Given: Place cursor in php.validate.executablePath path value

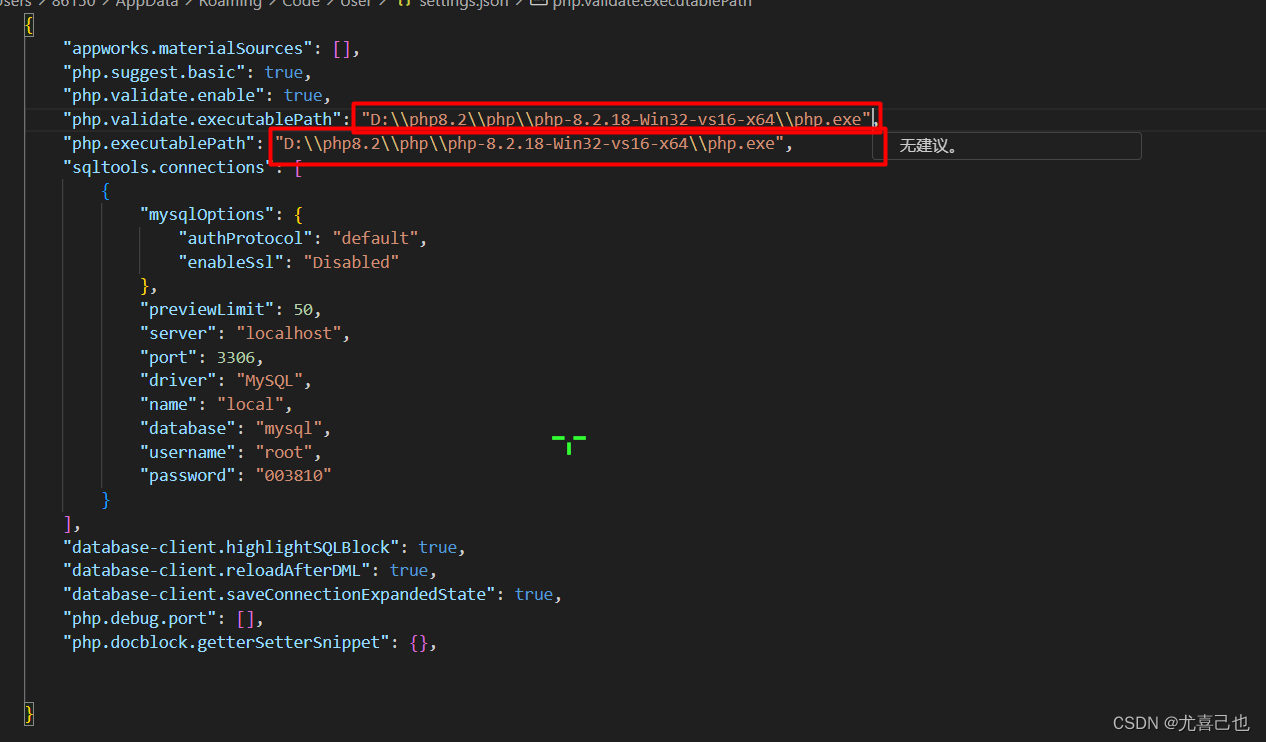Looking at the screenshot, I should coord(616,119).
